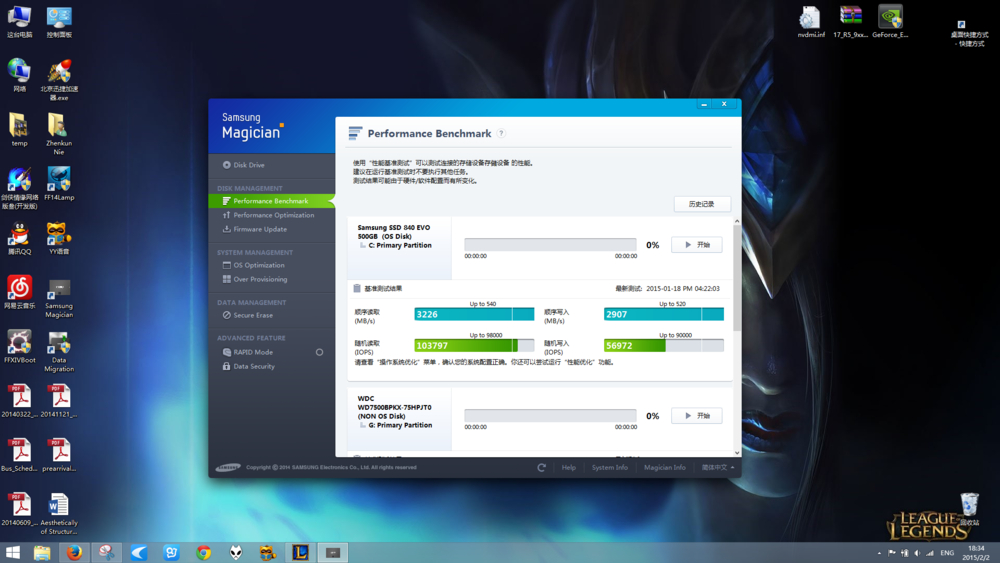Select the Recycle Bin icon
Image resolution: width=1000 pixels, height=563 pixels.
coord(969,509)
